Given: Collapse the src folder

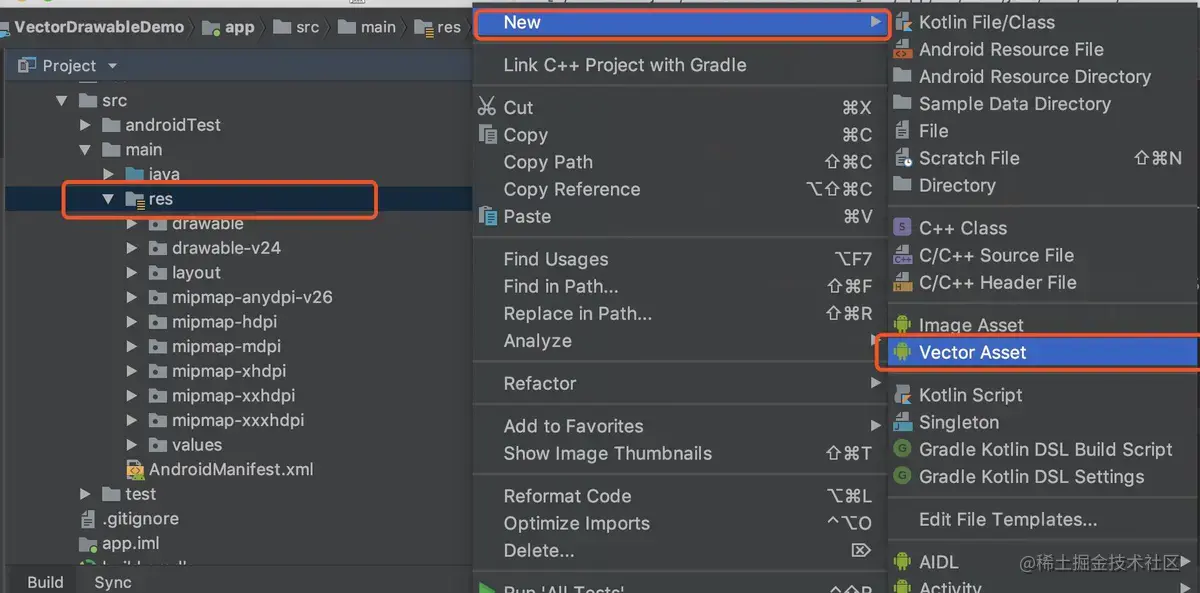Looking at the screenshot, I should click(63, 100).
